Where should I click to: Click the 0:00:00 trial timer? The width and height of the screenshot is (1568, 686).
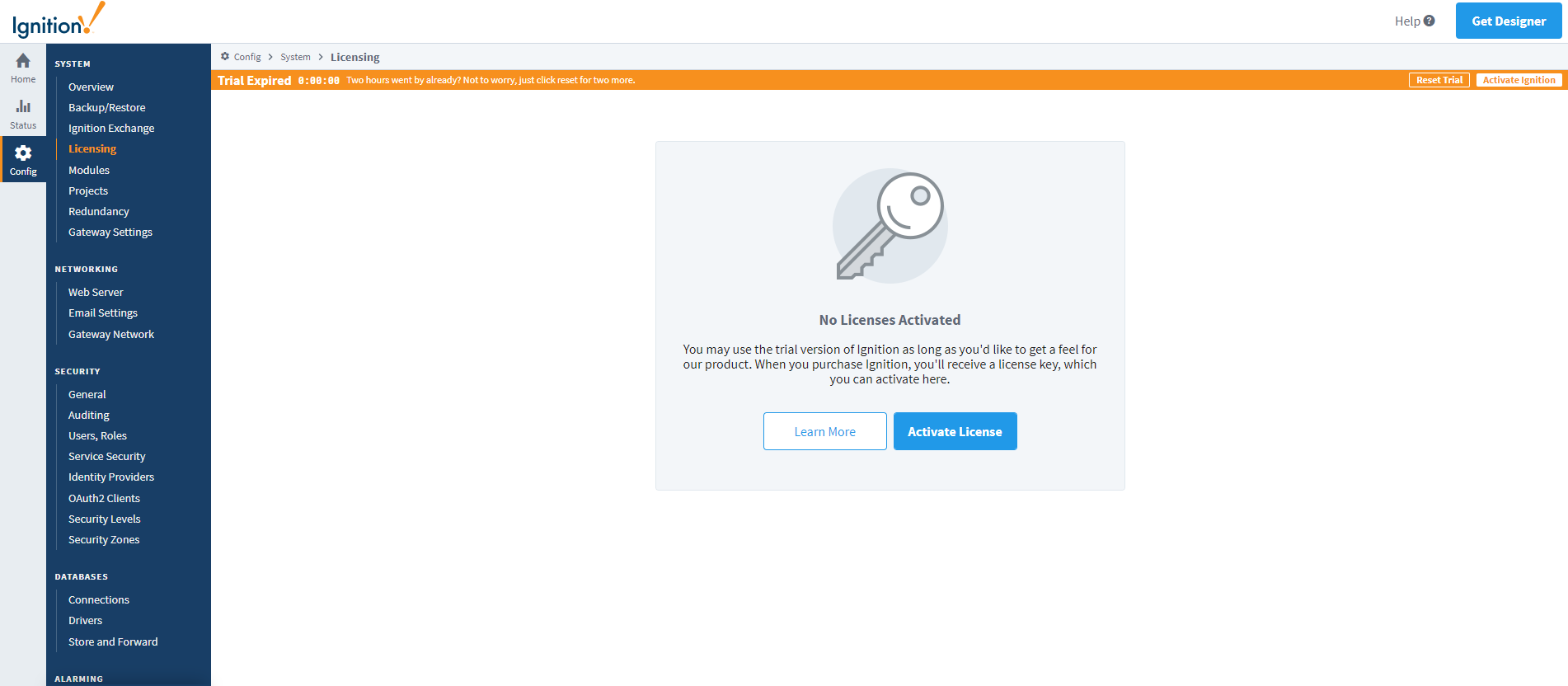pyautogui.click(x=319, y=80)
